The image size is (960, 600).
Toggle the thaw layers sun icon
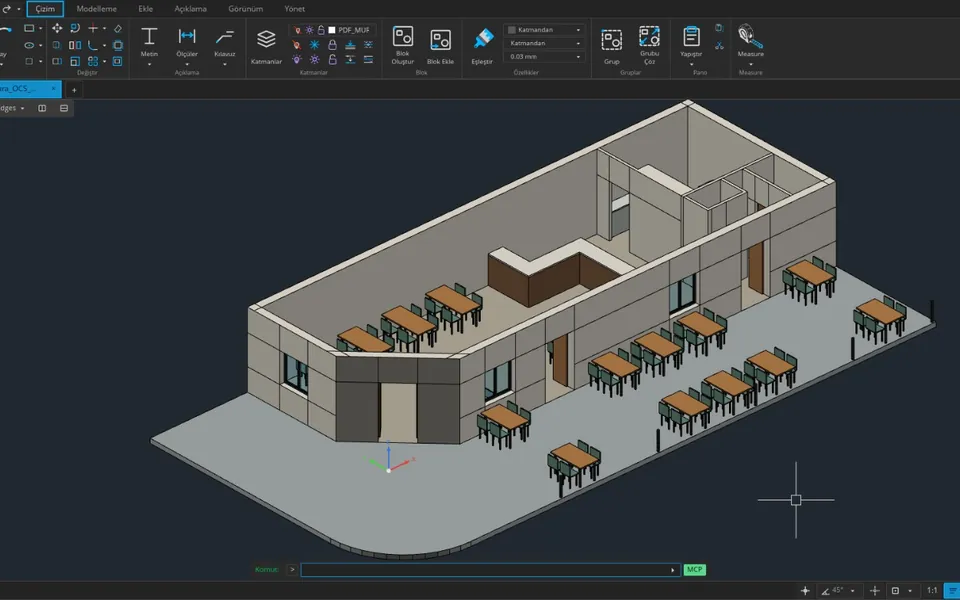(314, 59)
